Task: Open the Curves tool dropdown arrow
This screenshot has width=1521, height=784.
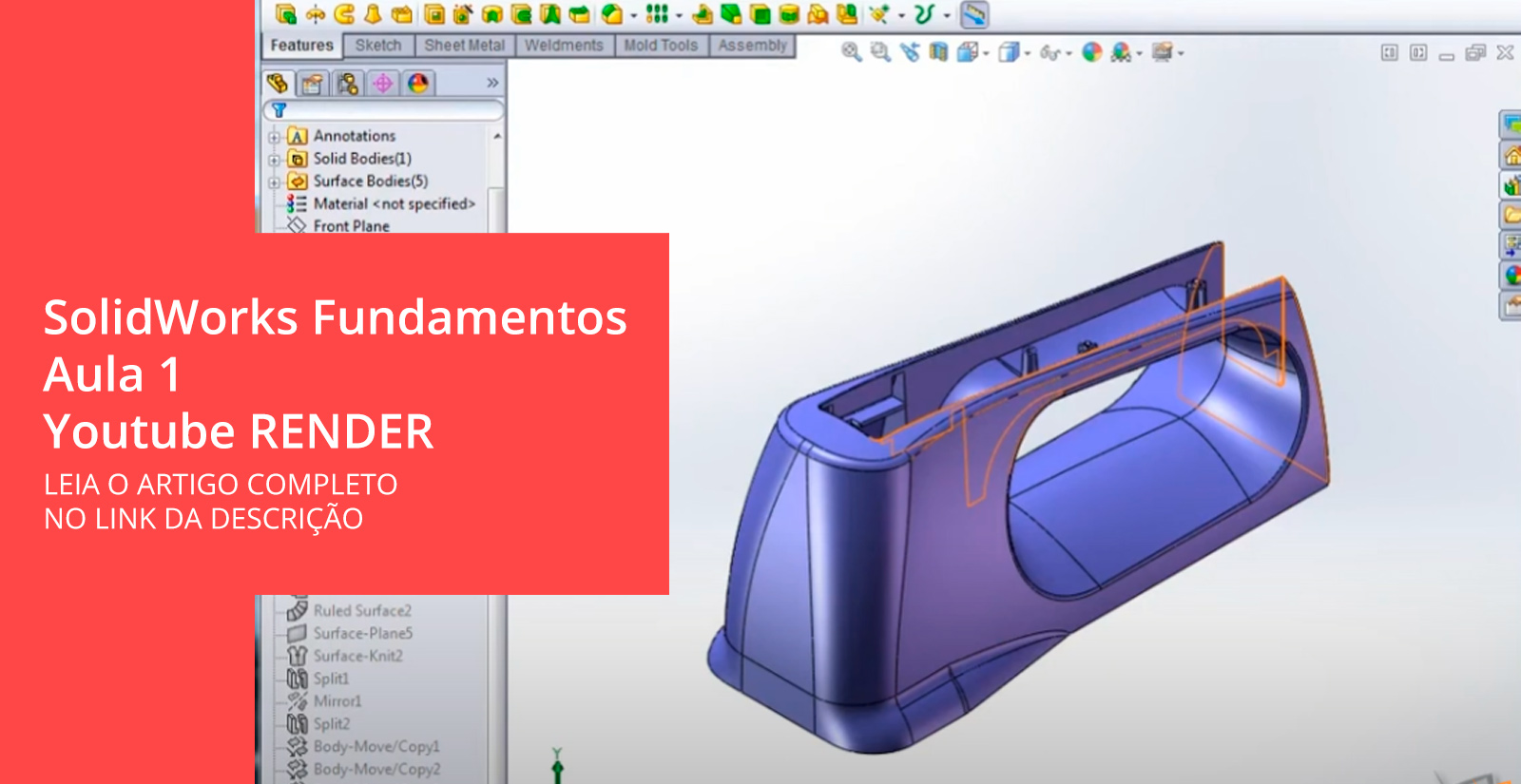Action: pos(947,15)
